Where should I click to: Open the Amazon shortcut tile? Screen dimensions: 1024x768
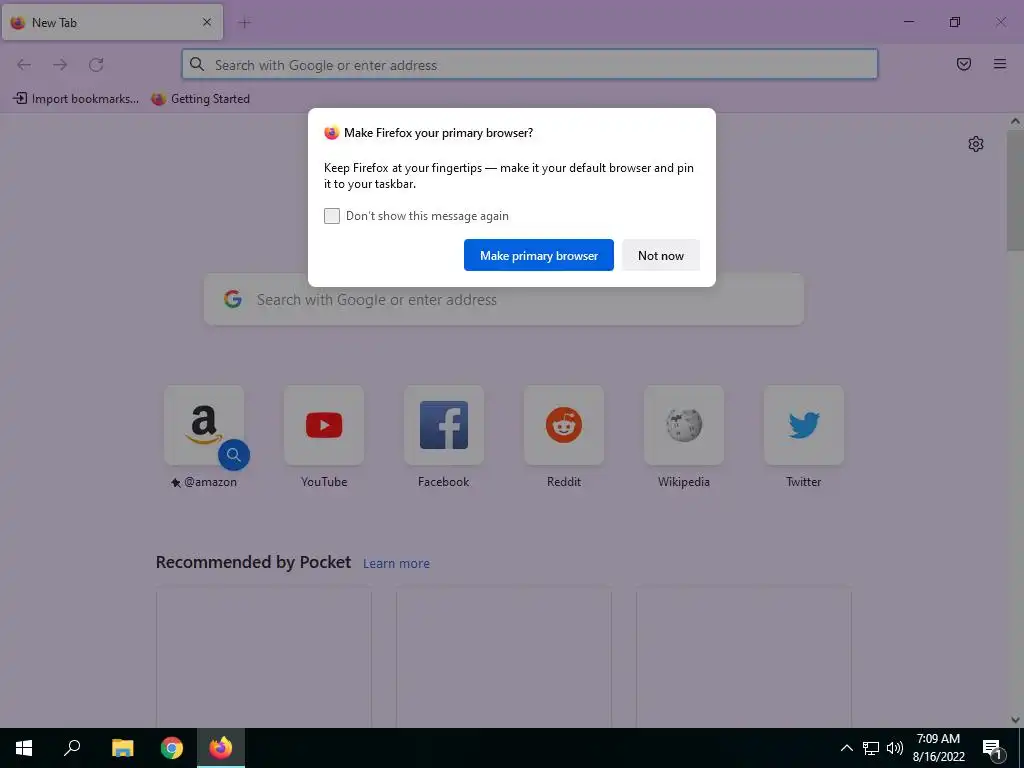(x=204, y=425)
